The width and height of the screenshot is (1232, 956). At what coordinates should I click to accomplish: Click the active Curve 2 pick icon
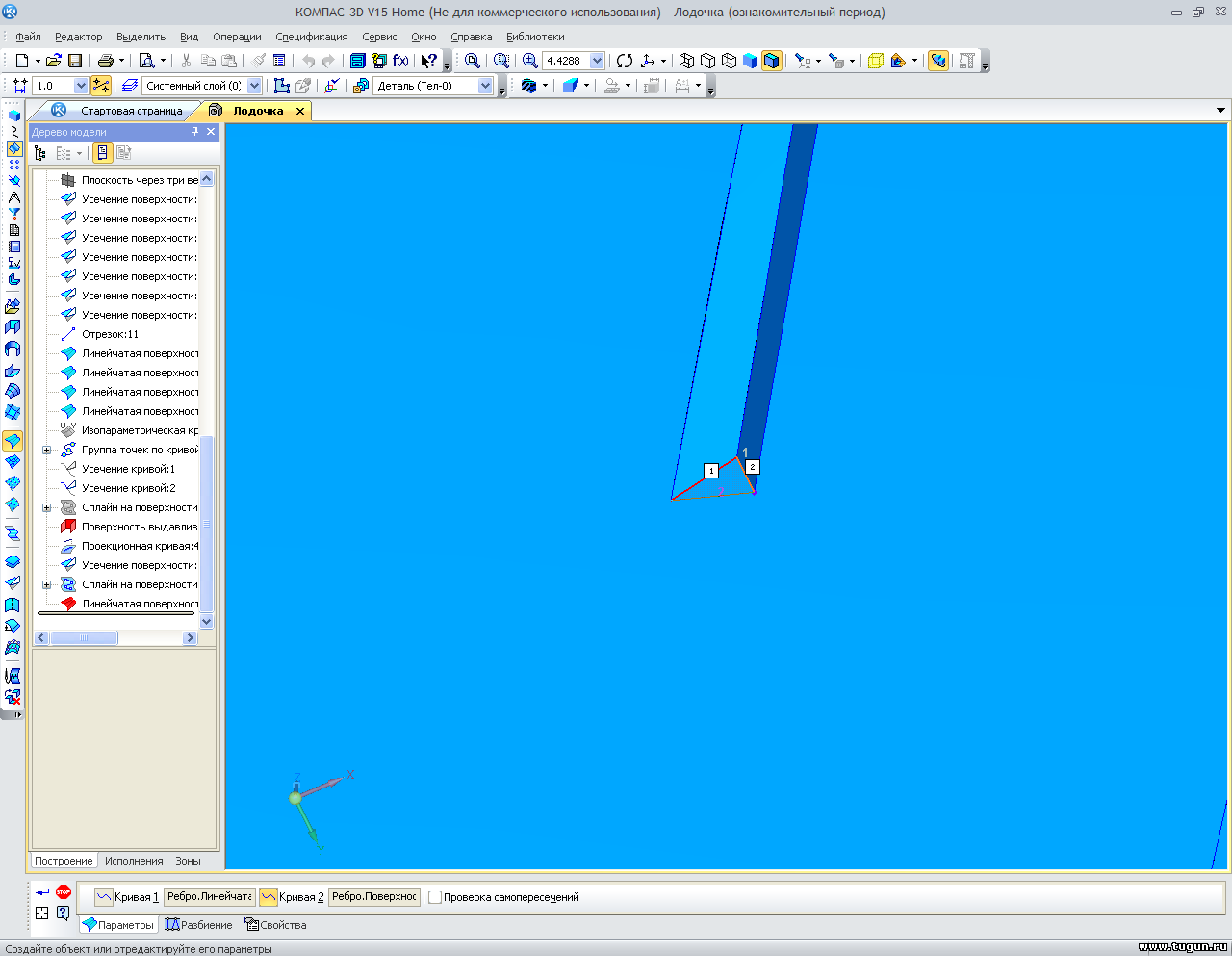(x=269, y=897)
